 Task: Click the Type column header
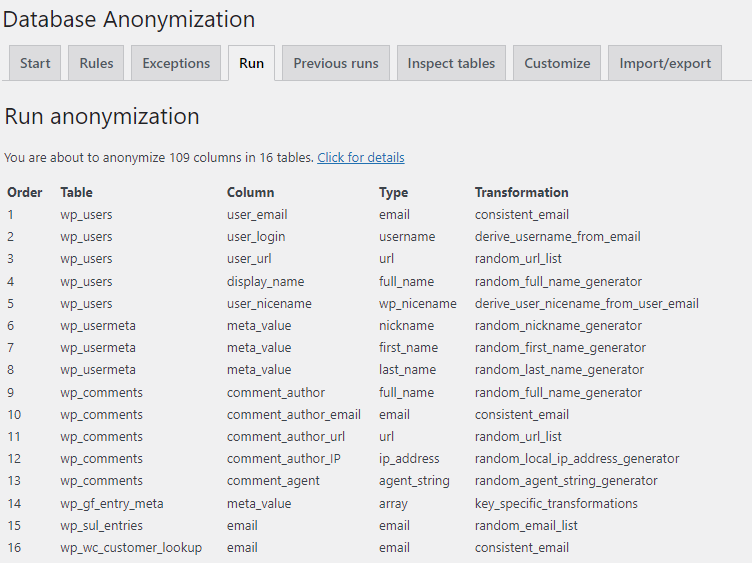tap(393, 192)
